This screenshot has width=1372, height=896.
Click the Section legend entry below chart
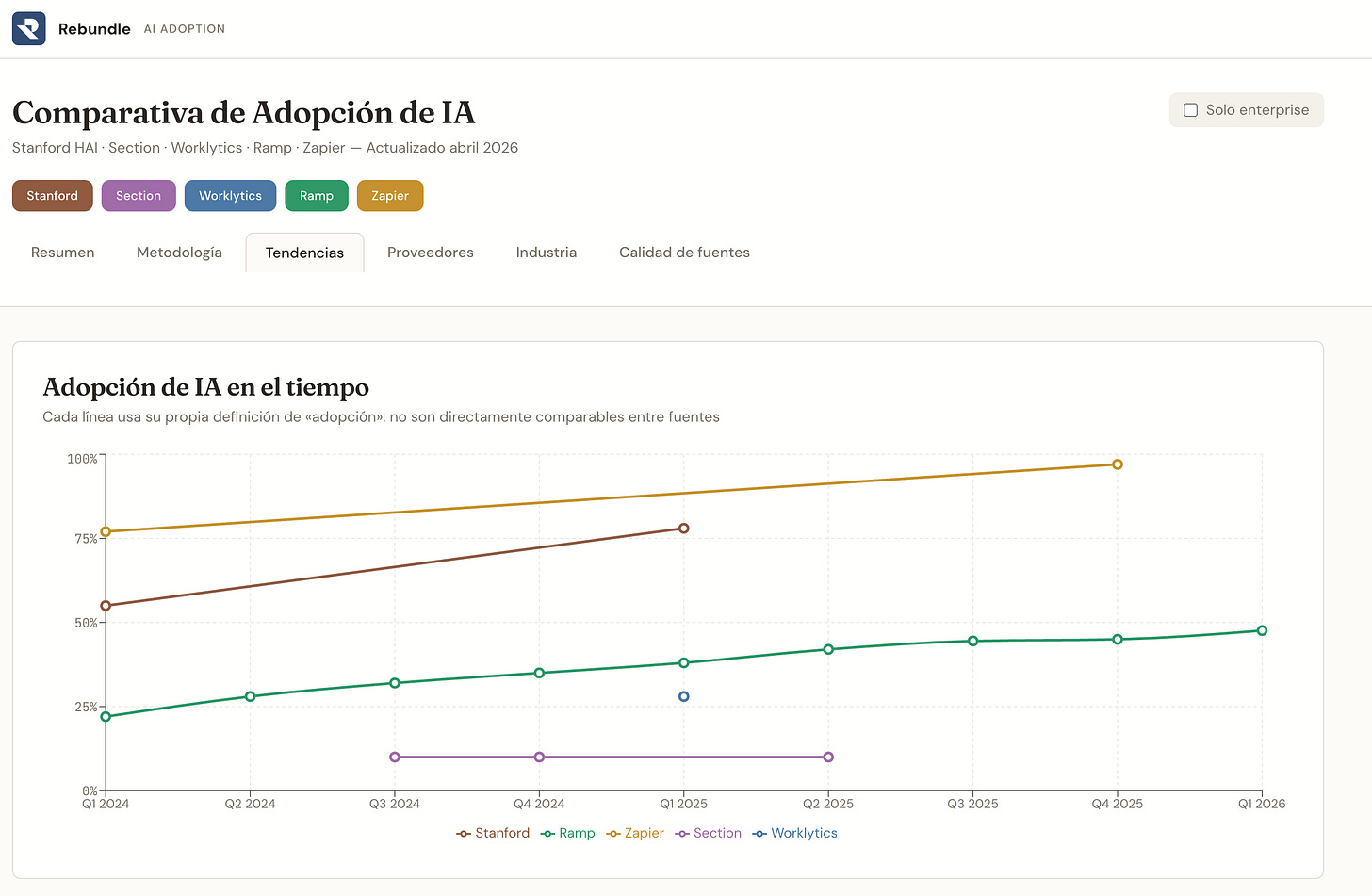(x=709, y=834)
